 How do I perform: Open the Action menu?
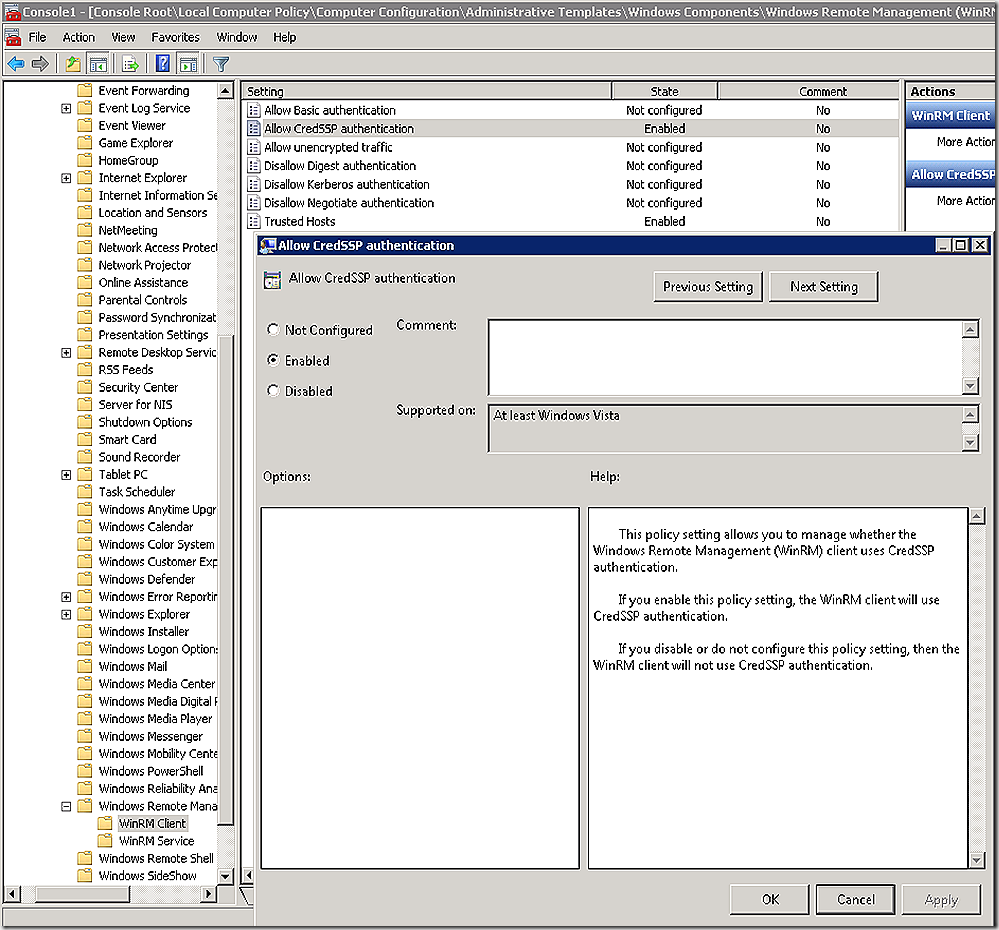[x=79, y=38]
